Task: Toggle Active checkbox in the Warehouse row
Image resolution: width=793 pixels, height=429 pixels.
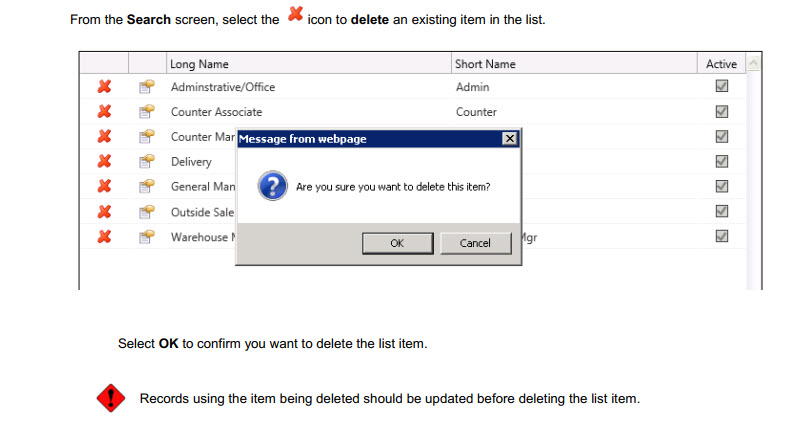Action: [x=721, y=237]
